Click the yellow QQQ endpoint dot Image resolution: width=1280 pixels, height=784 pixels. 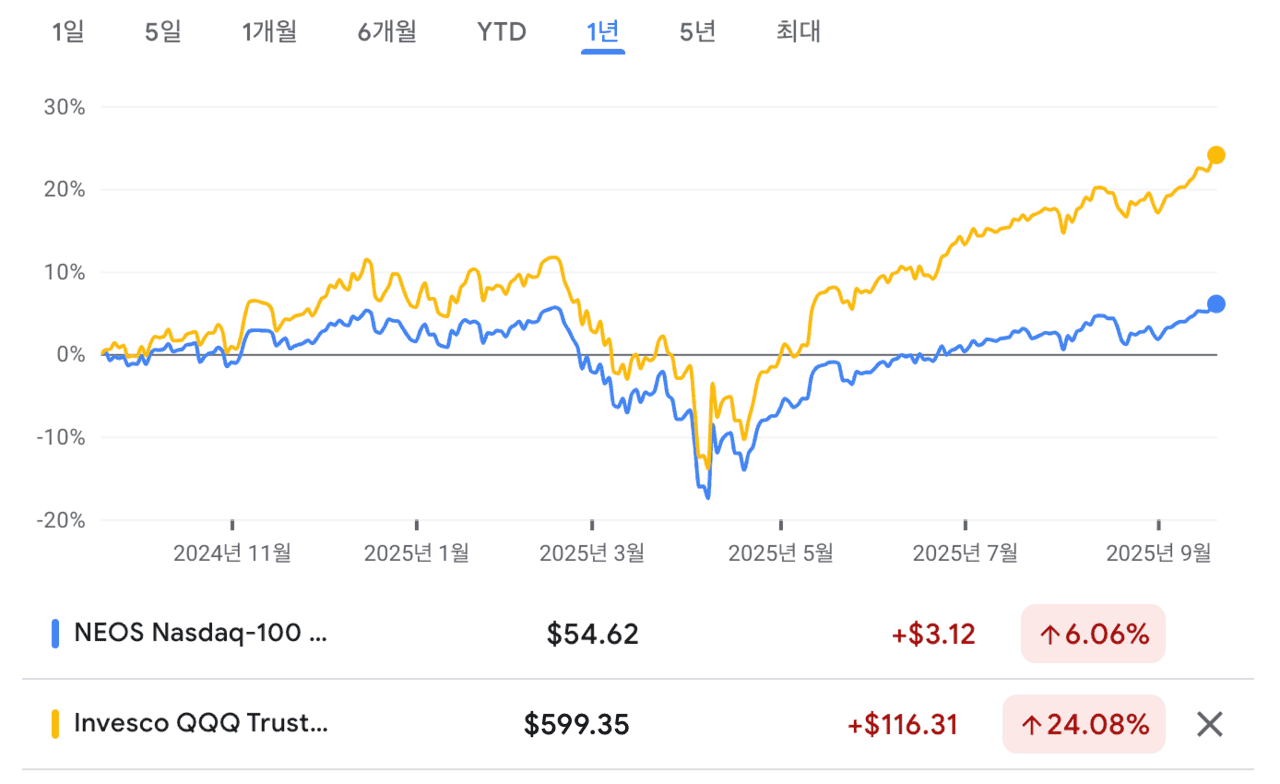coord(1216,155)
